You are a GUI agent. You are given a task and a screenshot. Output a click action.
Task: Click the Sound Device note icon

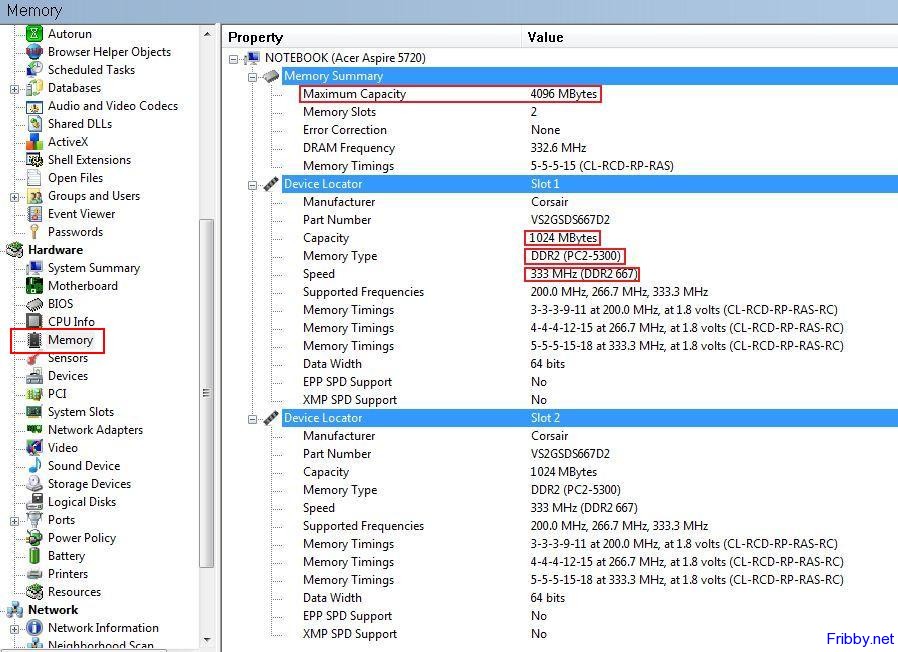click(34, 466)
